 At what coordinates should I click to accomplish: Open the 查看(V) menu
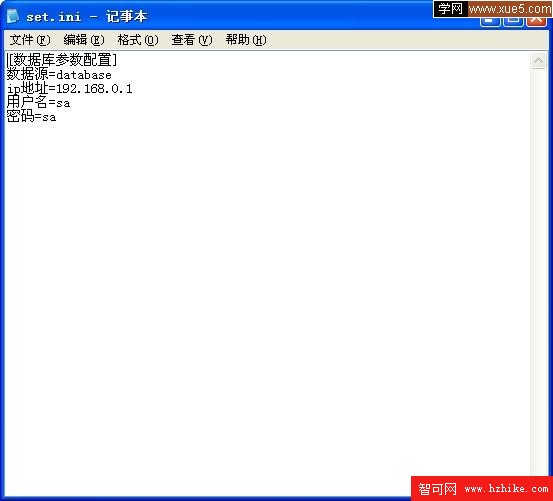[x=192, y=40]
